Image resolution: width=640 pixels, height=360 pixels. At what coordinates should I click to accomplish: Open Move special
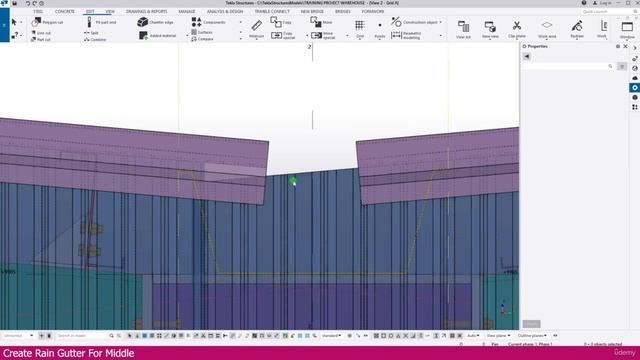pos(323,36)
